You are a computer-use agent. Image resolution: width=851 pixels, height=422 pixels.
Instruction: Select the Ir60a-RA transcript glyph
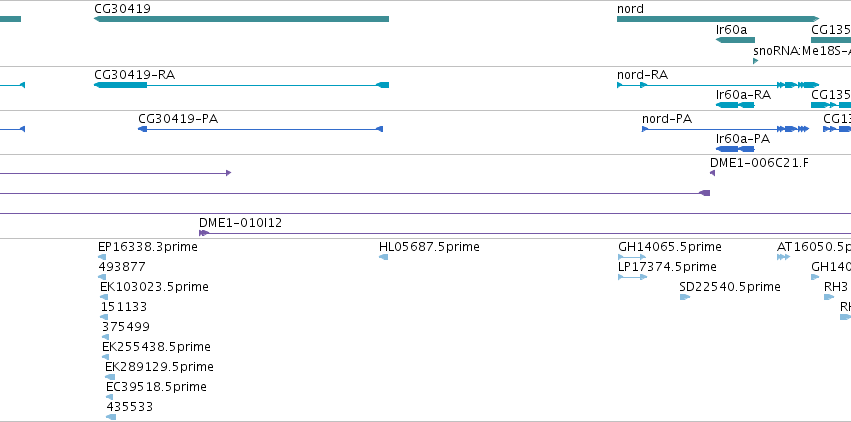click(x=735, y=105)
